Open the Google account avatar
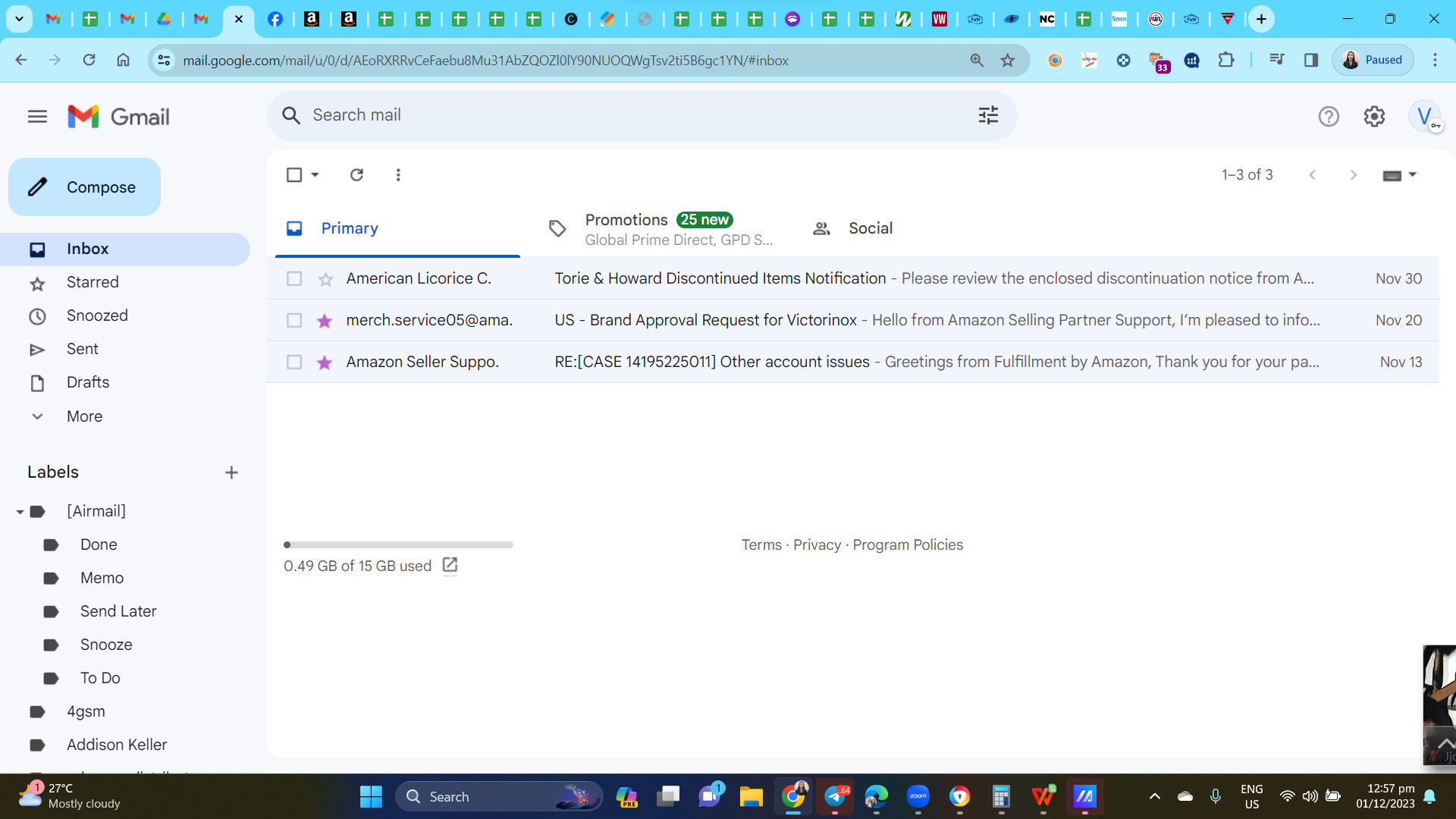 click(1425, 117)
